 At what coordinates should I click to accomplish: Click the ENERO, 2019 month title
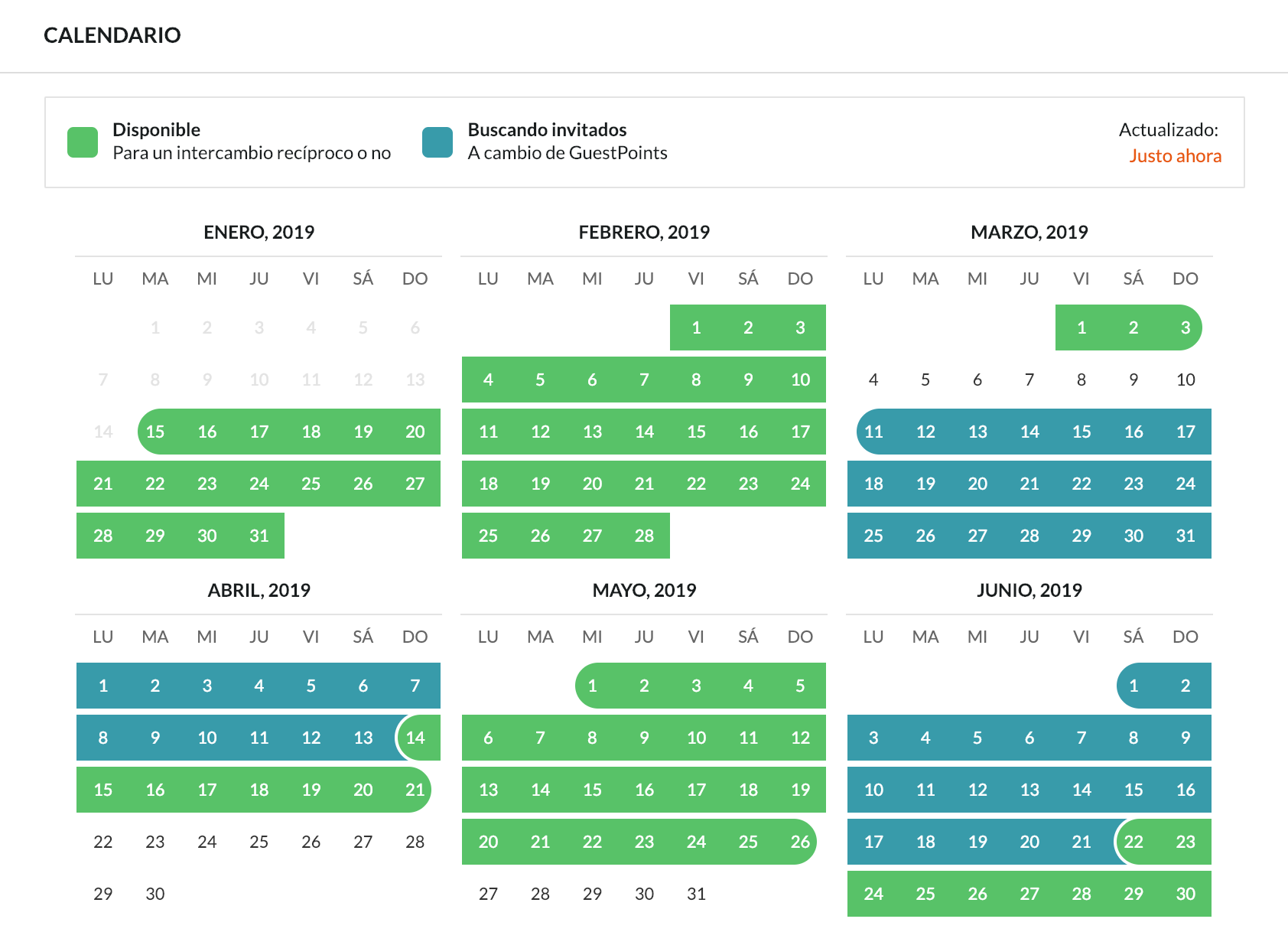tap(259, 232)
